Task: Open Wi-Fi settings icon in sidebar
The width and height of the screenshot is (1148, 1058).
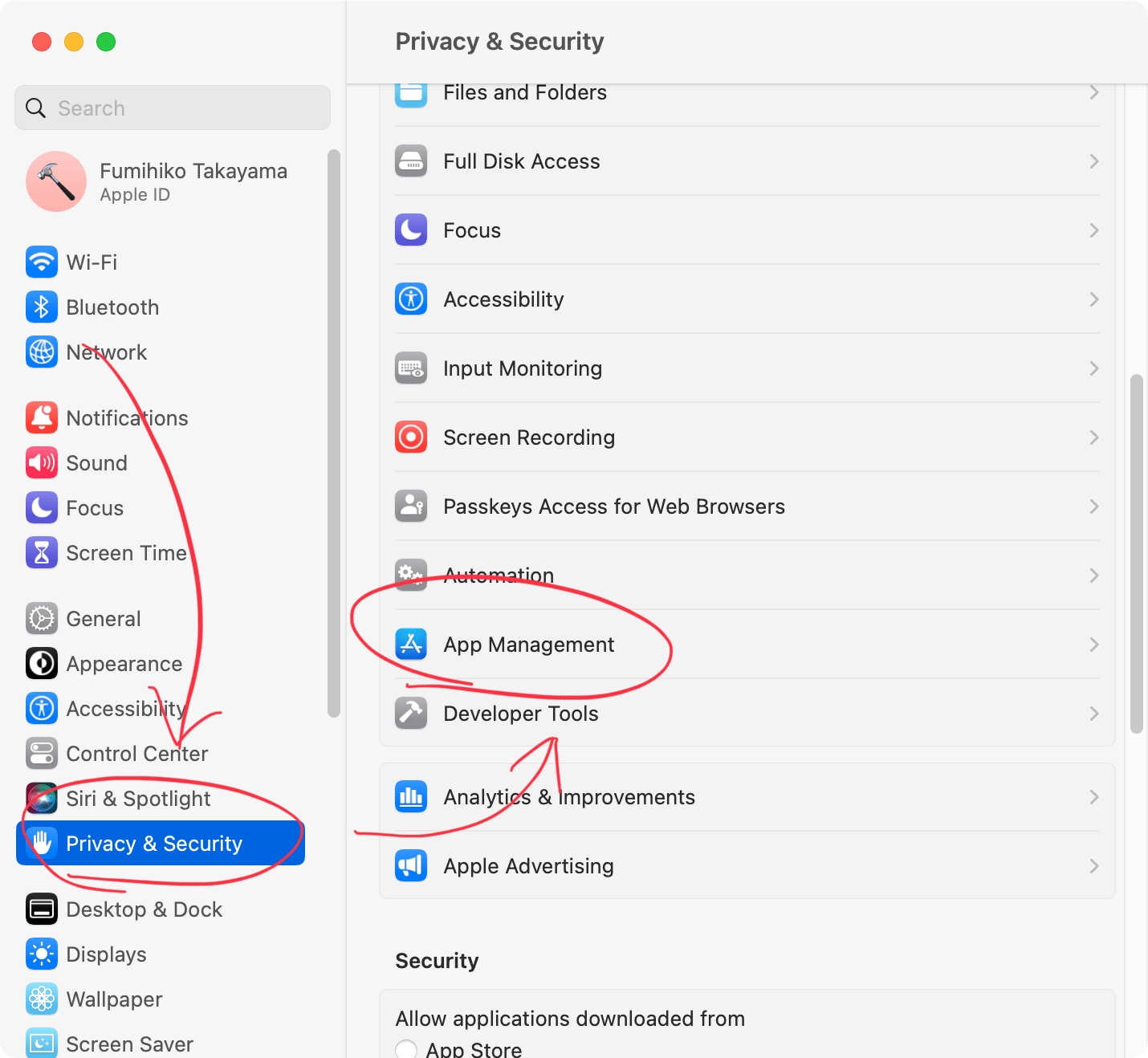Action: (42, 262)
